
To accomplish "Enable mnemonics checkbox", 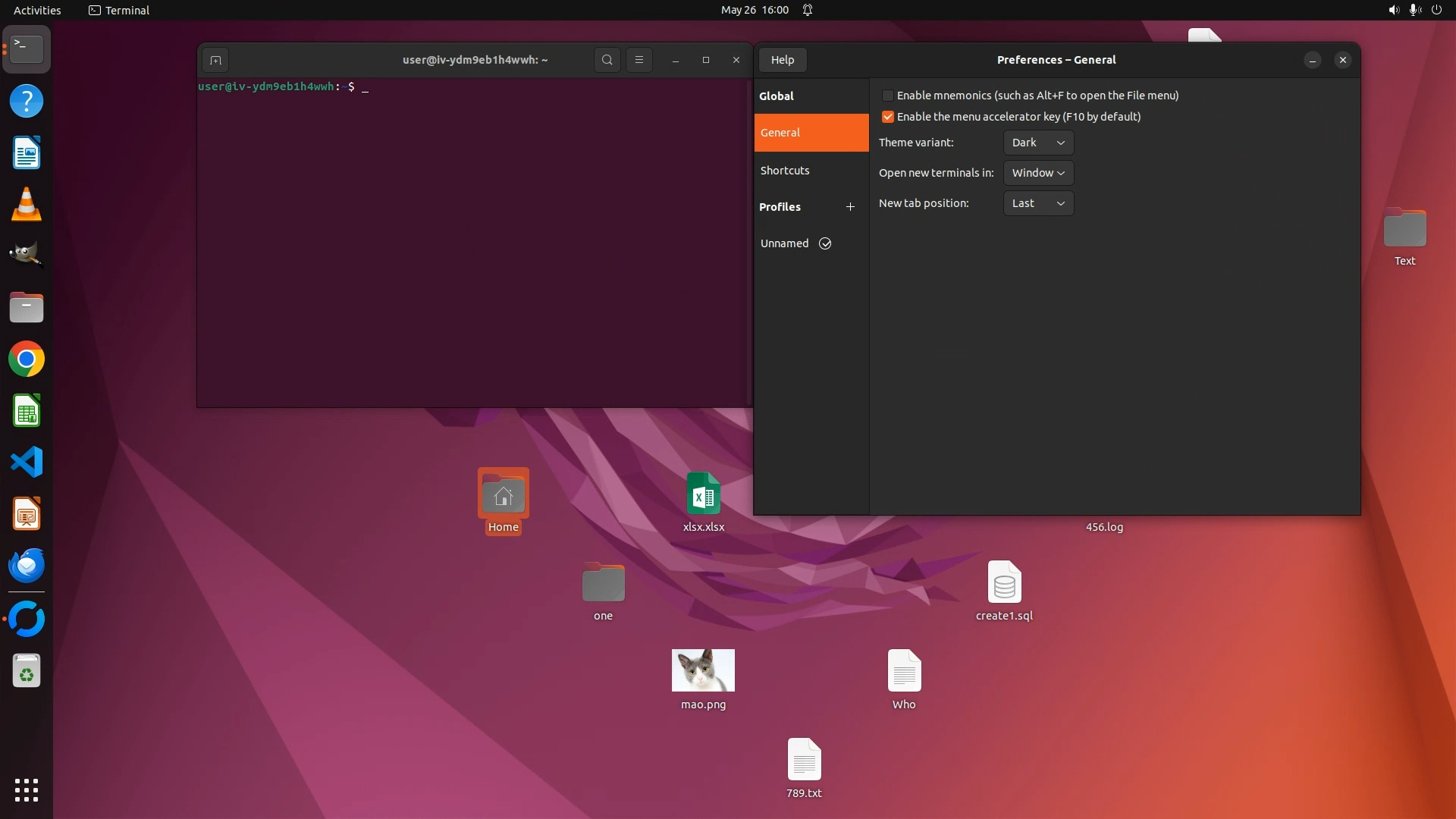I will pos(887,96).
